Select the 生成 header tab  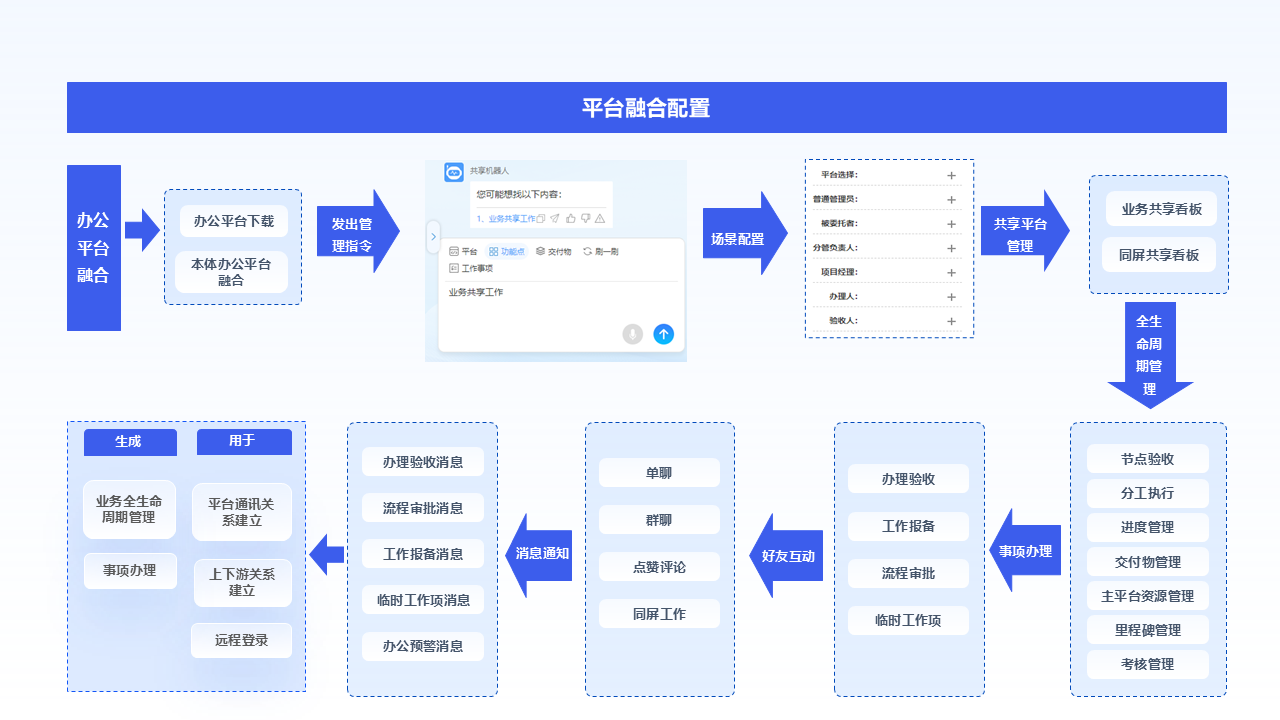coord(130,441)
